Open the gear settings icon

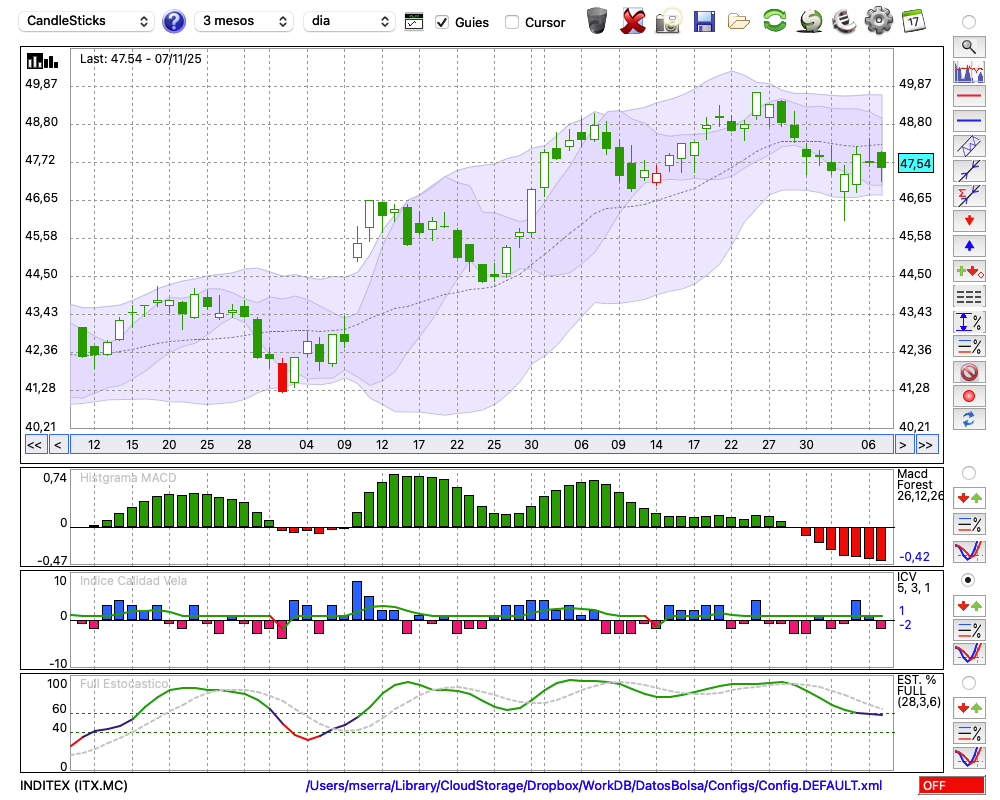[x=878, y=21]
